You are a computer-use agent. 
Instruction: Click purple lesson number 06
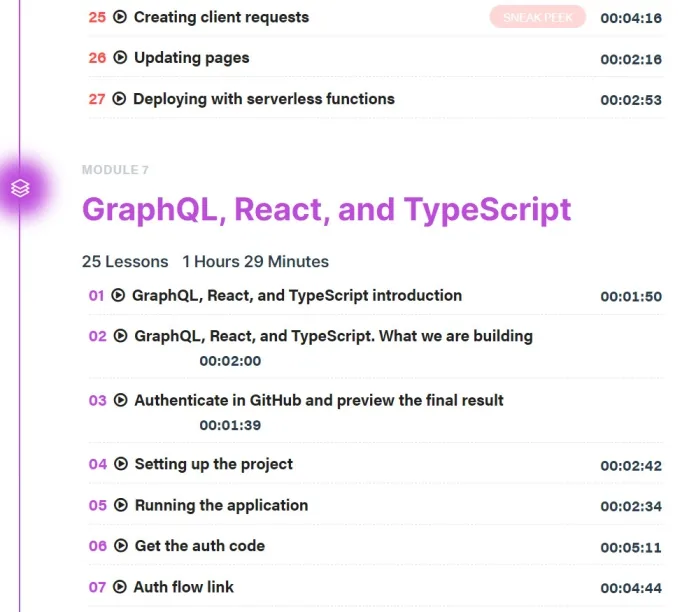(97, 546)
